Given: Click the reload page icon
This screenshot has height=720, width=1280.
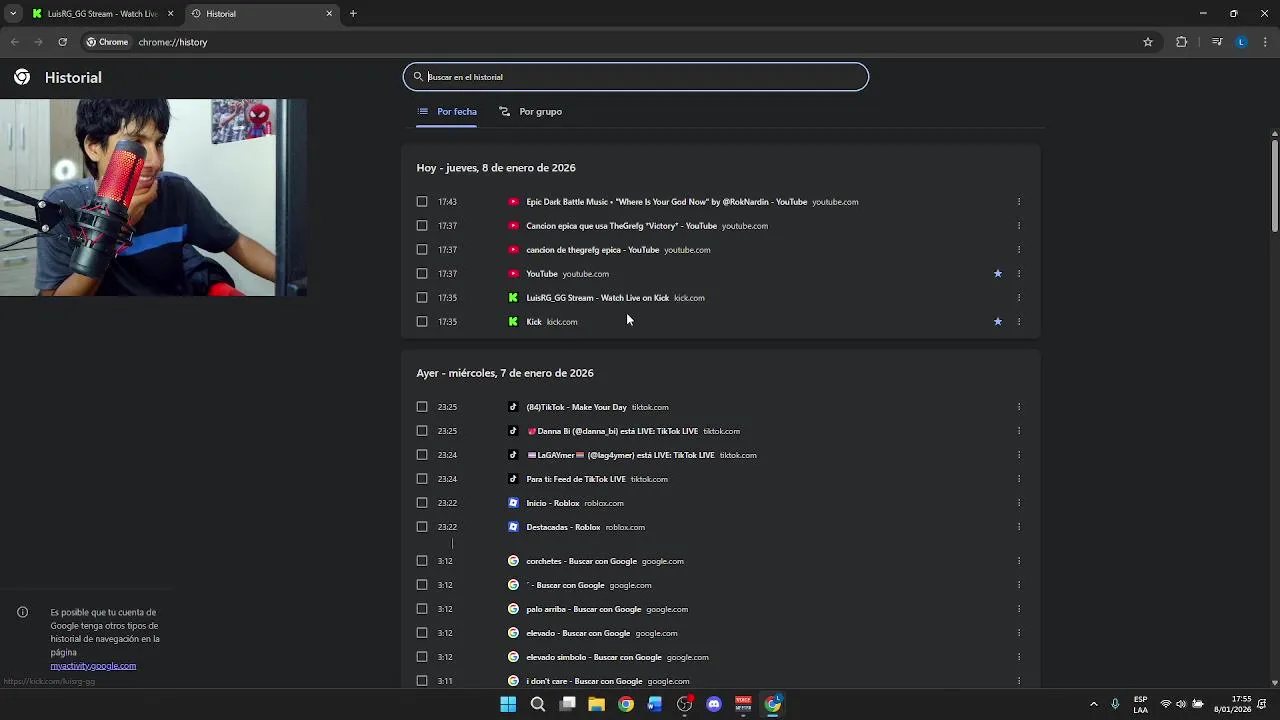Looking at the screenshot, I should [62, 42].
